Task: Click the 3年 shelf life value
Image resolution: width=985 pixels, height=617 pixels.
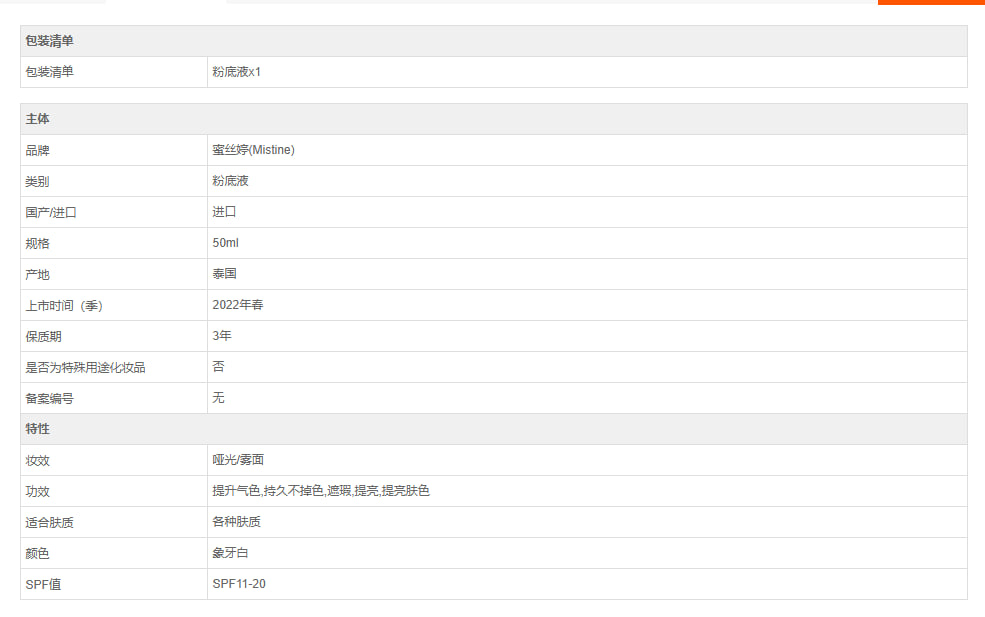Action: coord(222,336)
